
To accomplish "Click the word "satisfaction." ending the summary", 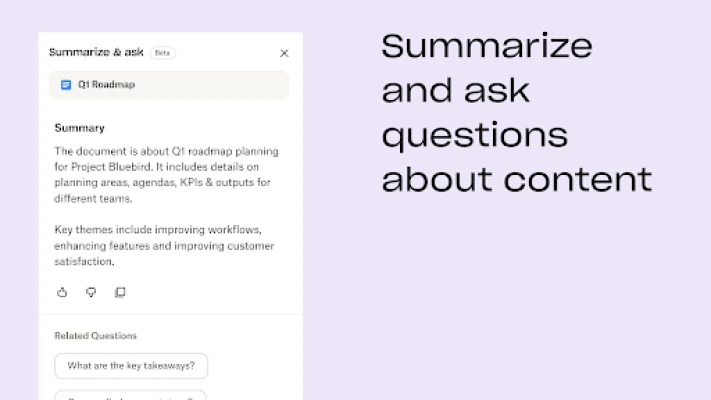I will 84,262.
